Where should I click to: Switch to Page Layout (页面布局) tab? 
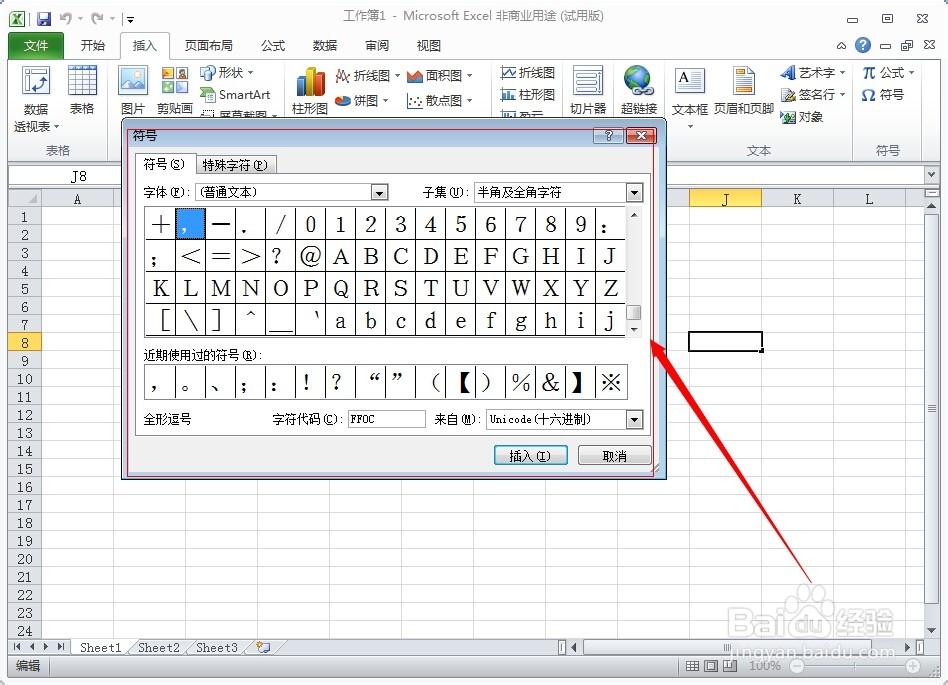tap(209, 45)
